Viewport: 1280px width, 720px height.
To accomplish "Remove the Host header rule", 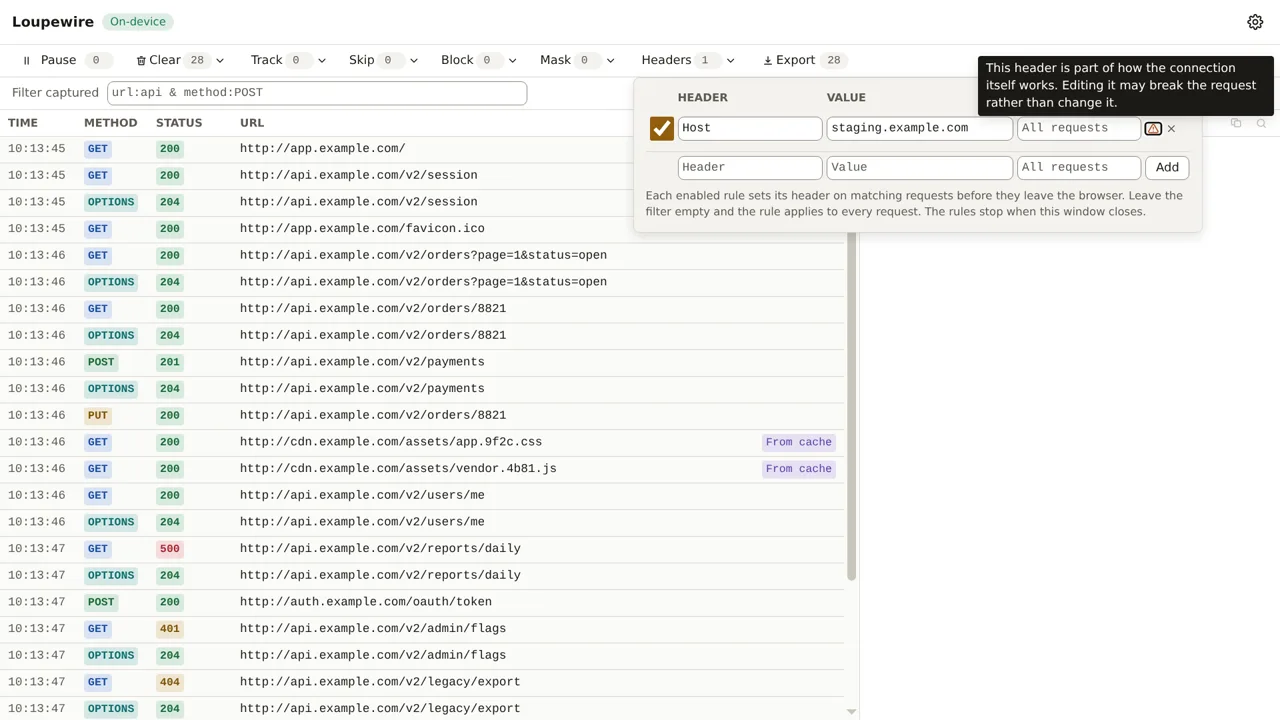I will click(x=1171, y=128).
